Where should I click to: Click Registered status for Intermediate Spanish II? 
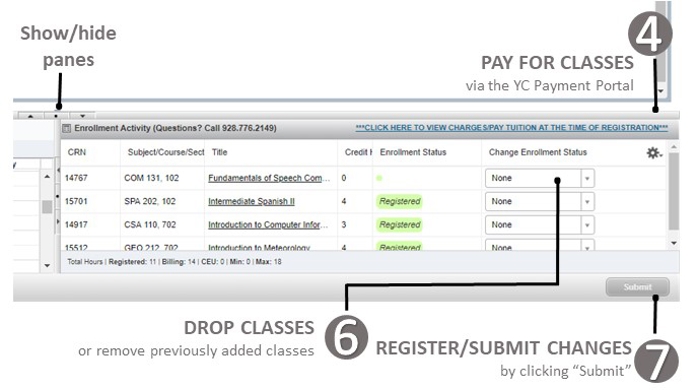(x=399, y=201)
